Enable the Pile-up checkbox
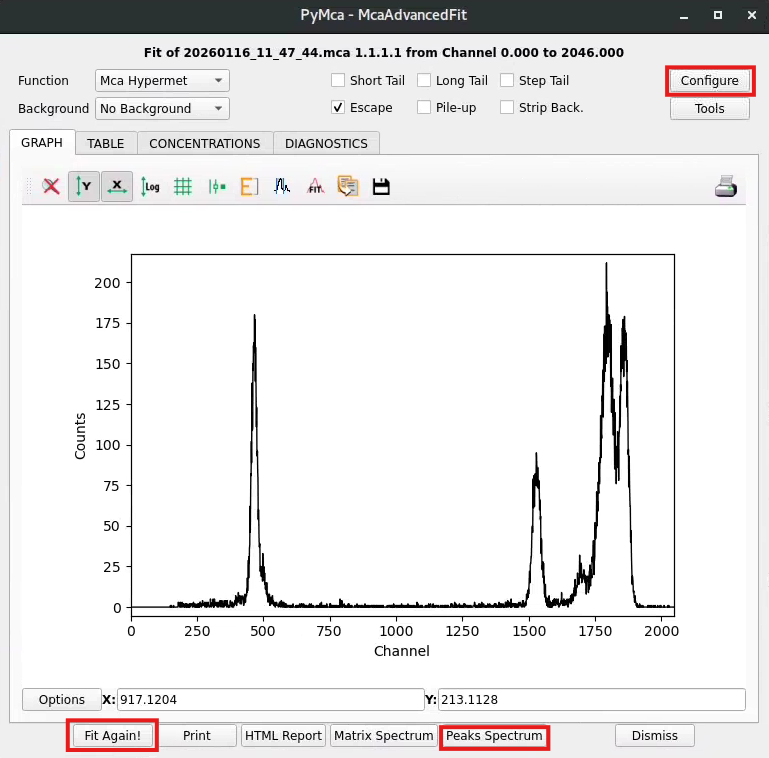The image size is (769, 758). [424, 107]
